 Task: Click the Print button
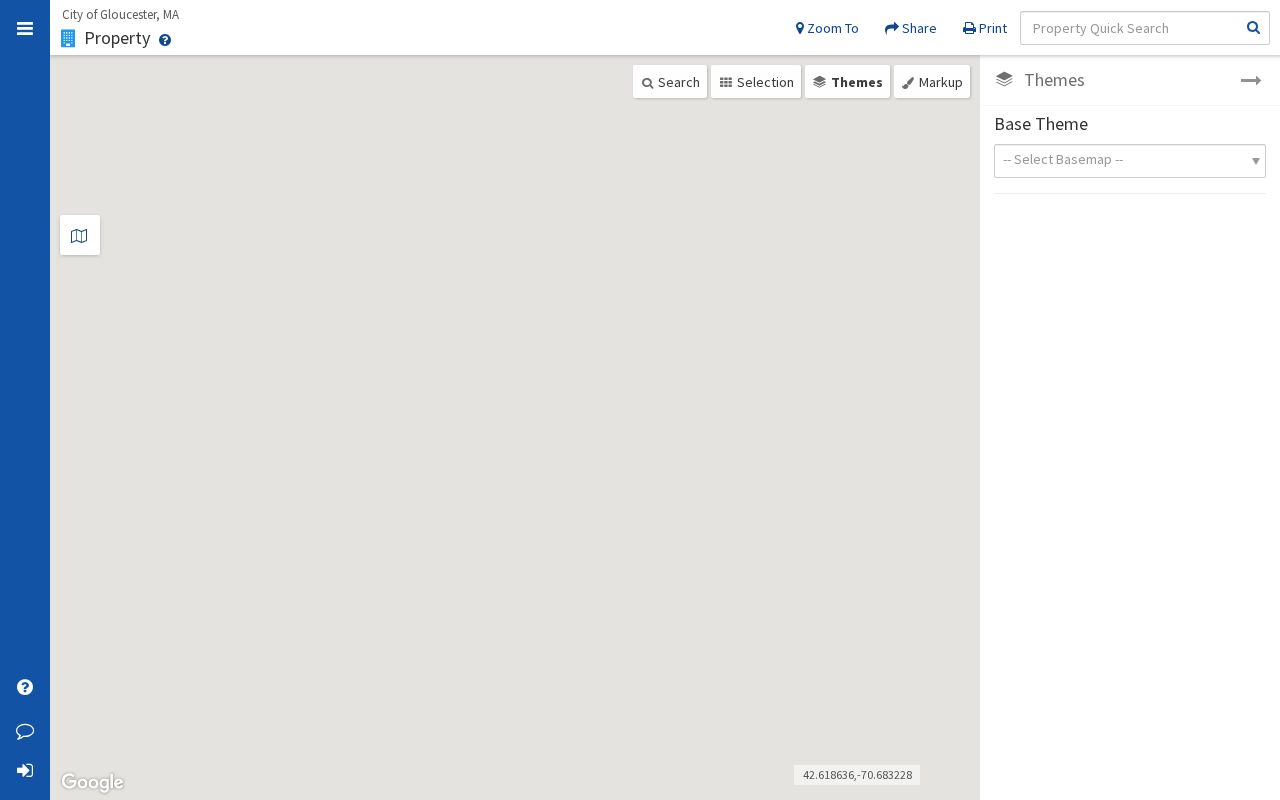point(985,28)
